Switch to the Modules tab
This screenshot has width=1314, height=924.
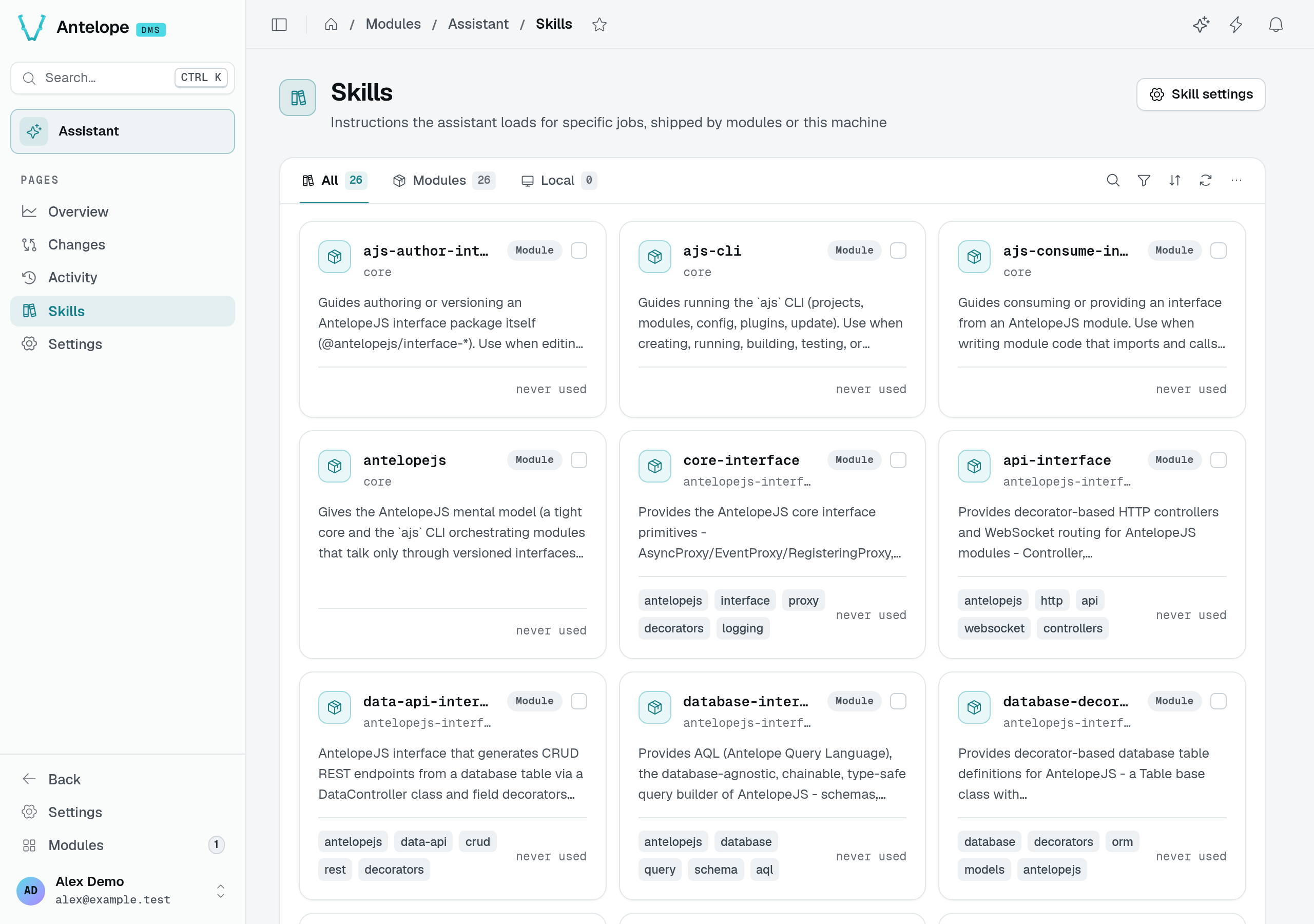(443, 180)
